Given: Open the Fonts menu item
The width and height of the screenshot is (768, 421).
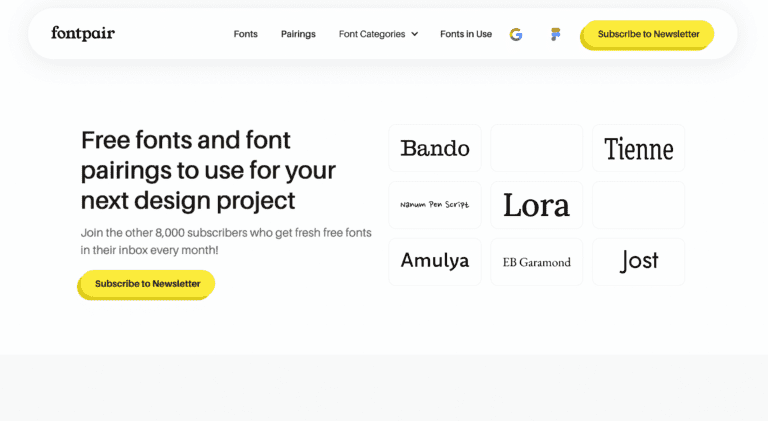Looking at the screenshot, I should [245, 34].
